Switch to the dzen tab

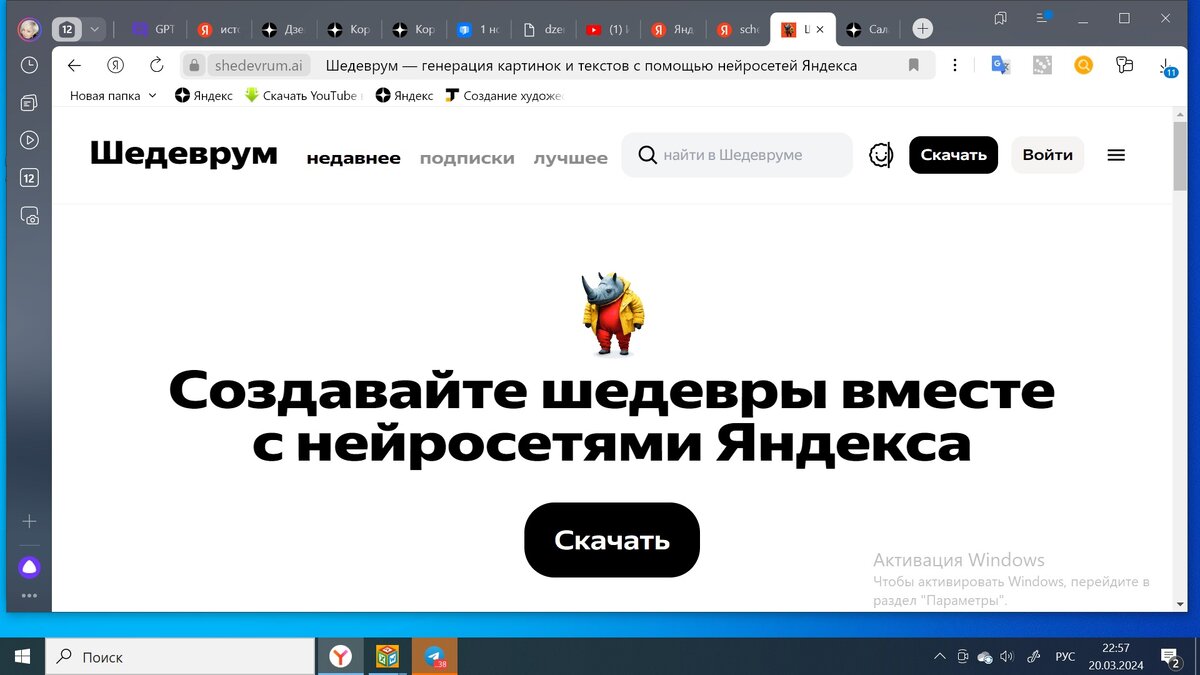click(x=546, y=29)
